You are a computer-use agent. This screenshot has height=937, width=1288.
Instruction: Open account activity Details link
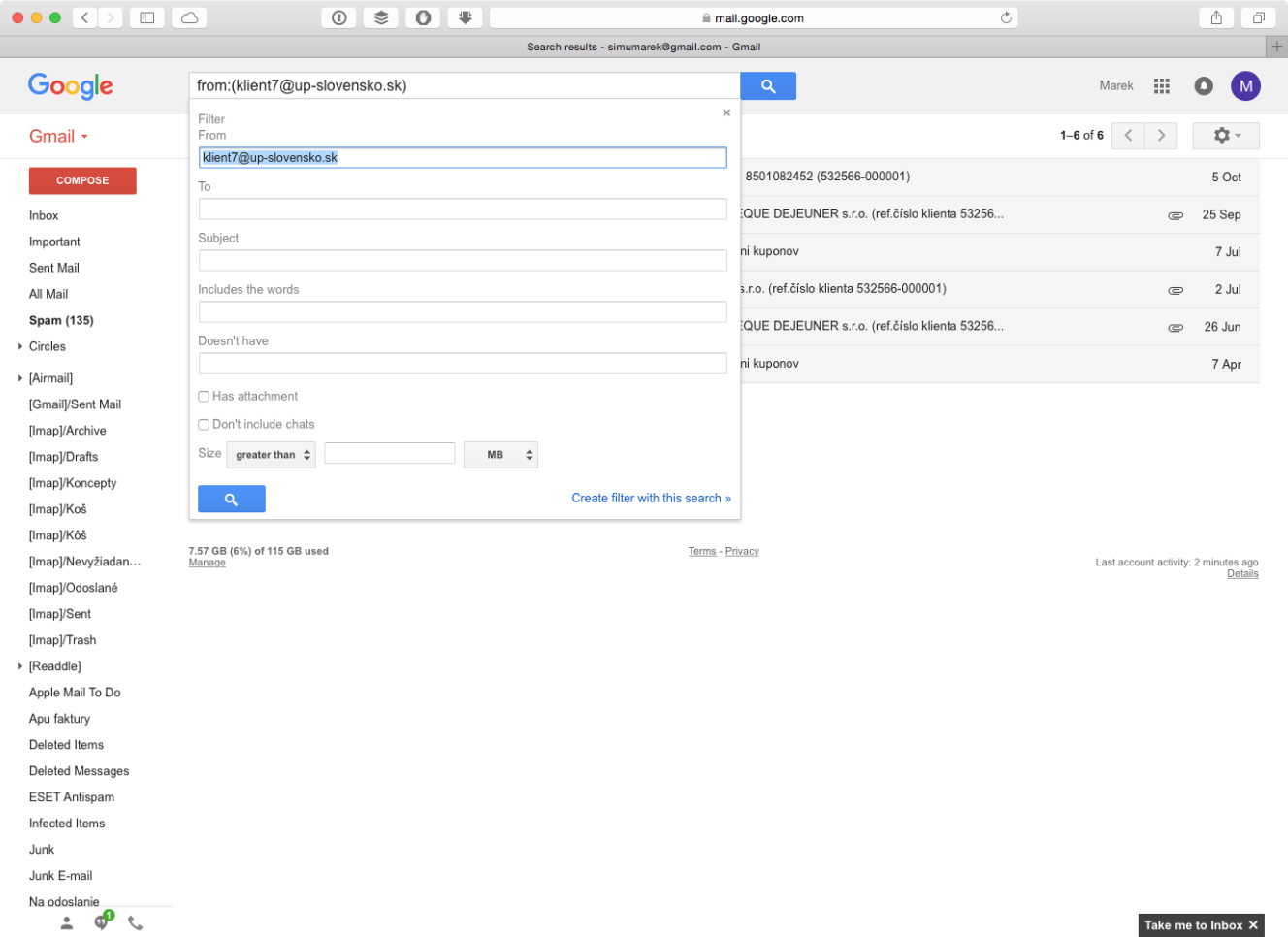(1242, 574)
